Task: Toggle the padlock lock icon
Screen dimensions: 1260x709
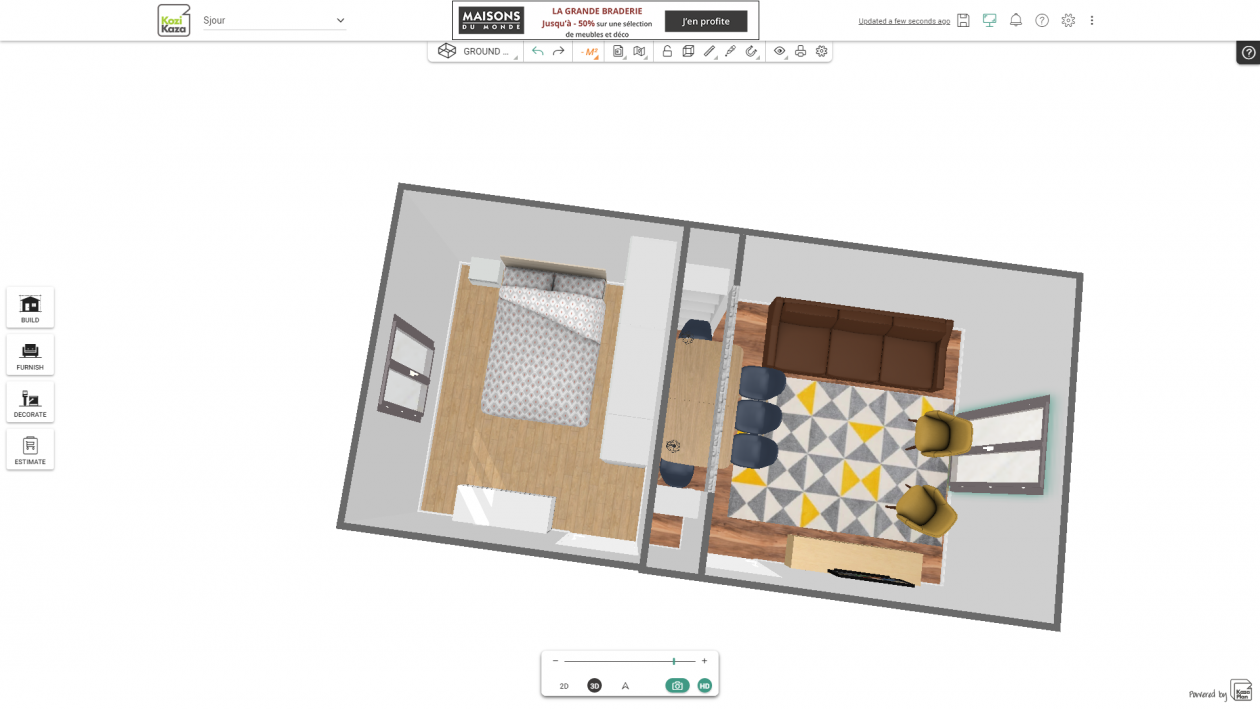Action: pos(667,52)
